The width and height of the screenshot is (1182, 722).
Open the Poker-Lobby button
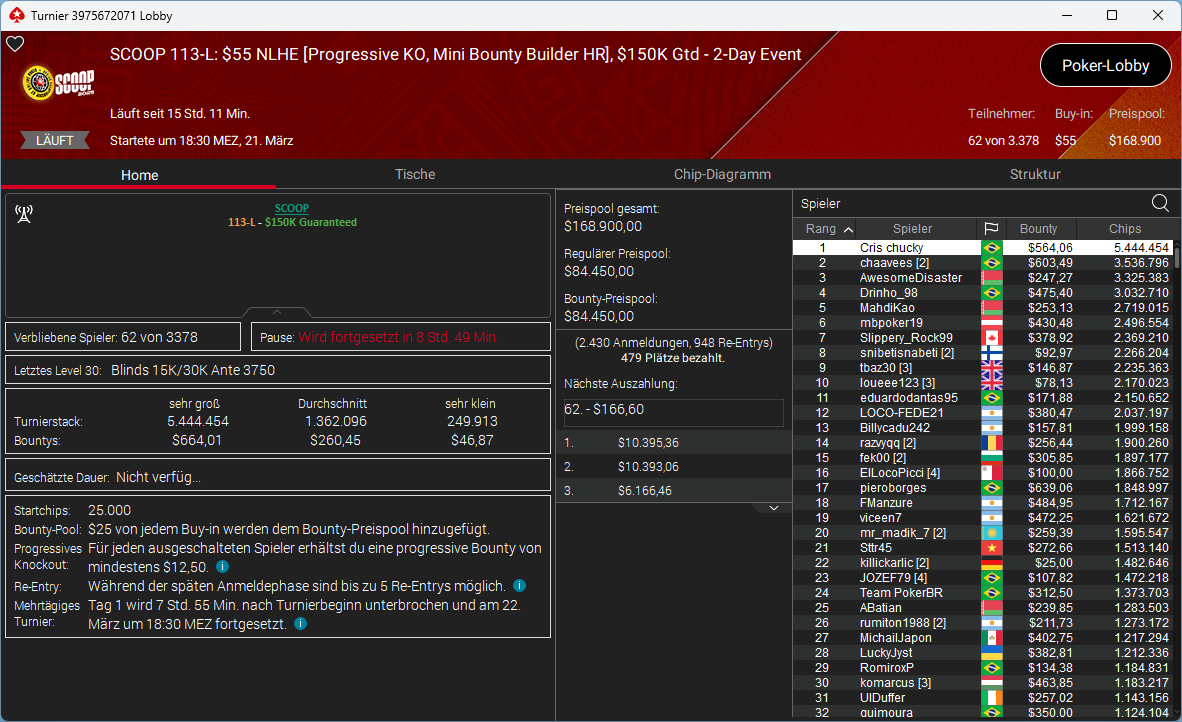coord(1105,66)
